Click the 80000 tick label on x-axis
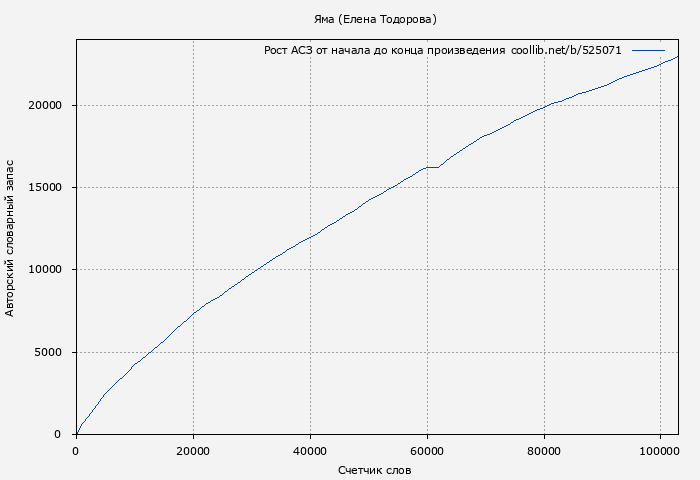 tap(544, 451)
